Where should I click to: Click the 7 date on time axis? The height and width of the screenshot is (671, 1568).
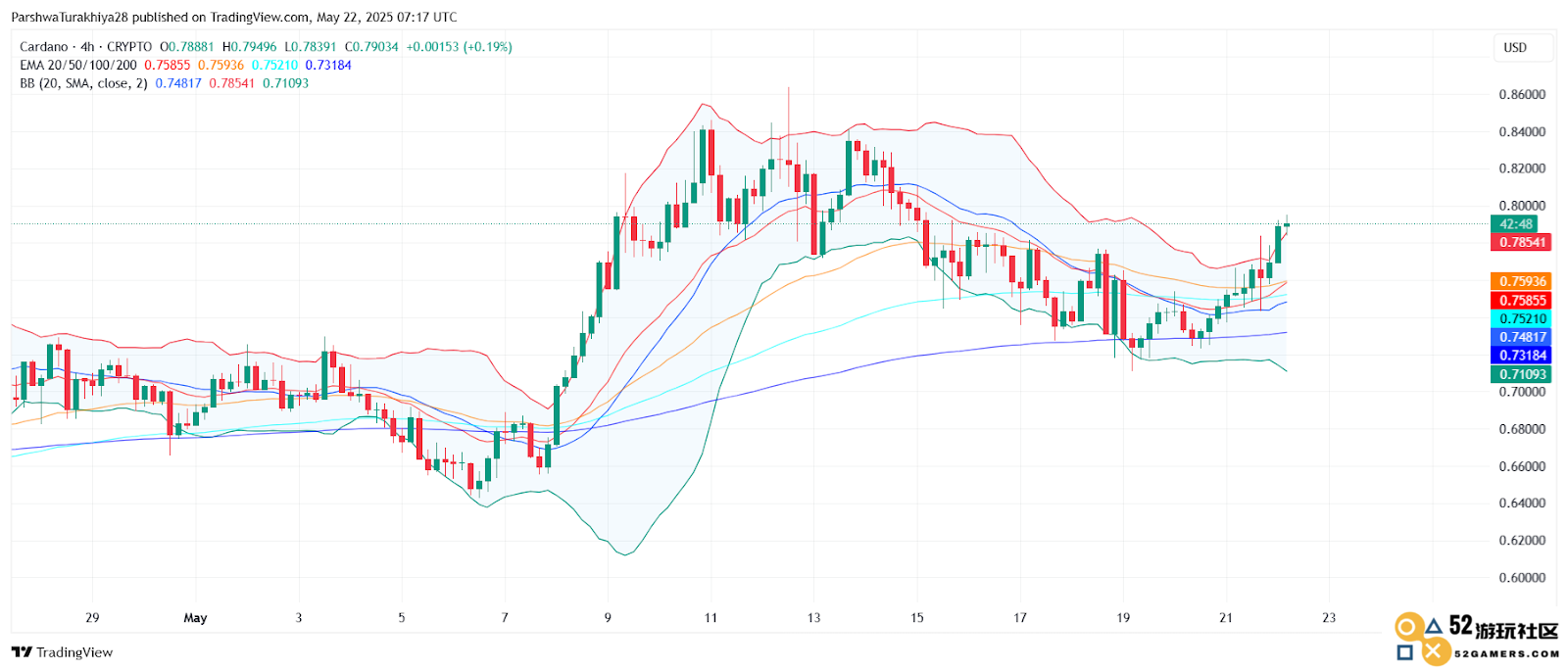click(x=505, y=618)
